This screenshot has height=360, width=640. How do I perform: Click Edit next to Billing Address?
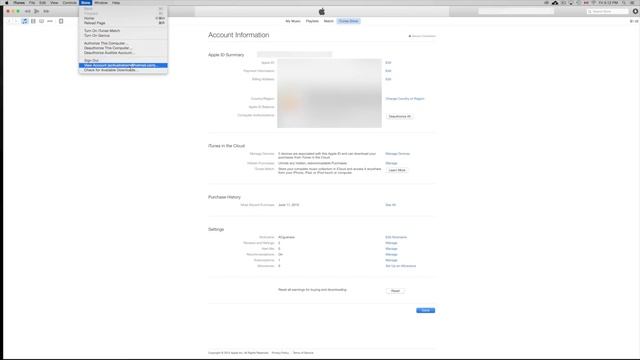click(x=388, y=79)
